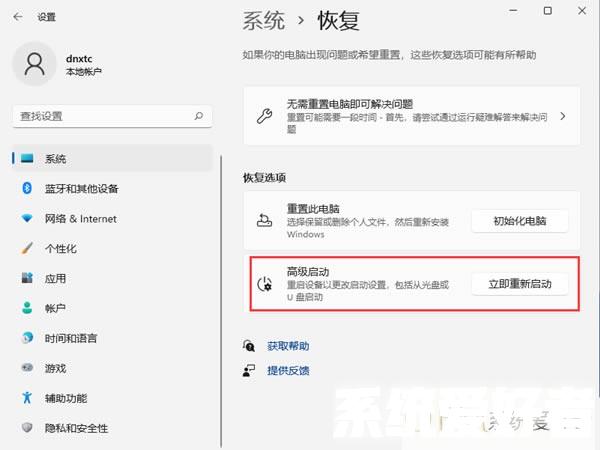600x450 pixels.
Task: Select 系统 in the sidebar
Action: click(55, 159)
